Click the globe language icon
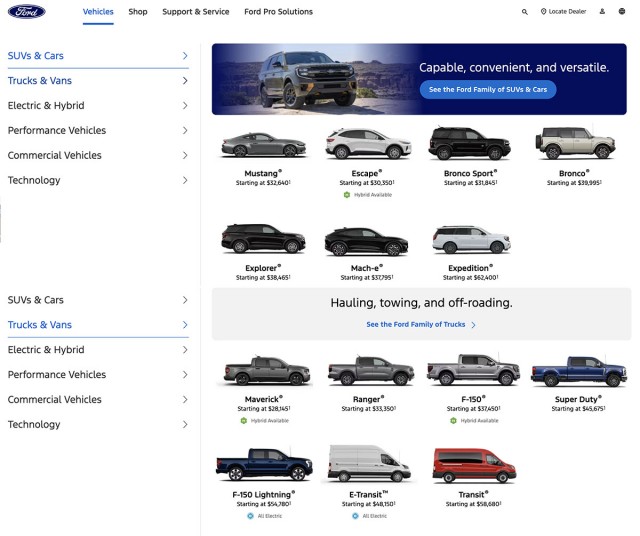 point(622,11)
